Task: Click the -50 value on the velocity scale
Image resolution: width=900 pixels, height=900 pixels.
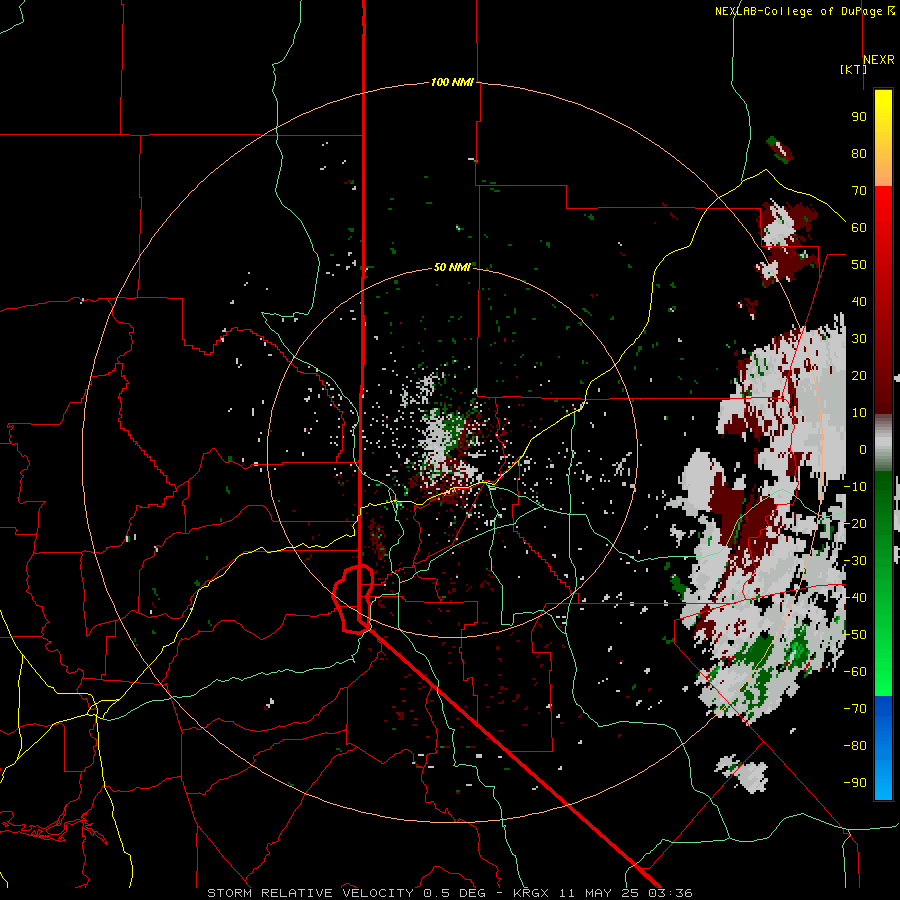Action: [x=855, y=634]
